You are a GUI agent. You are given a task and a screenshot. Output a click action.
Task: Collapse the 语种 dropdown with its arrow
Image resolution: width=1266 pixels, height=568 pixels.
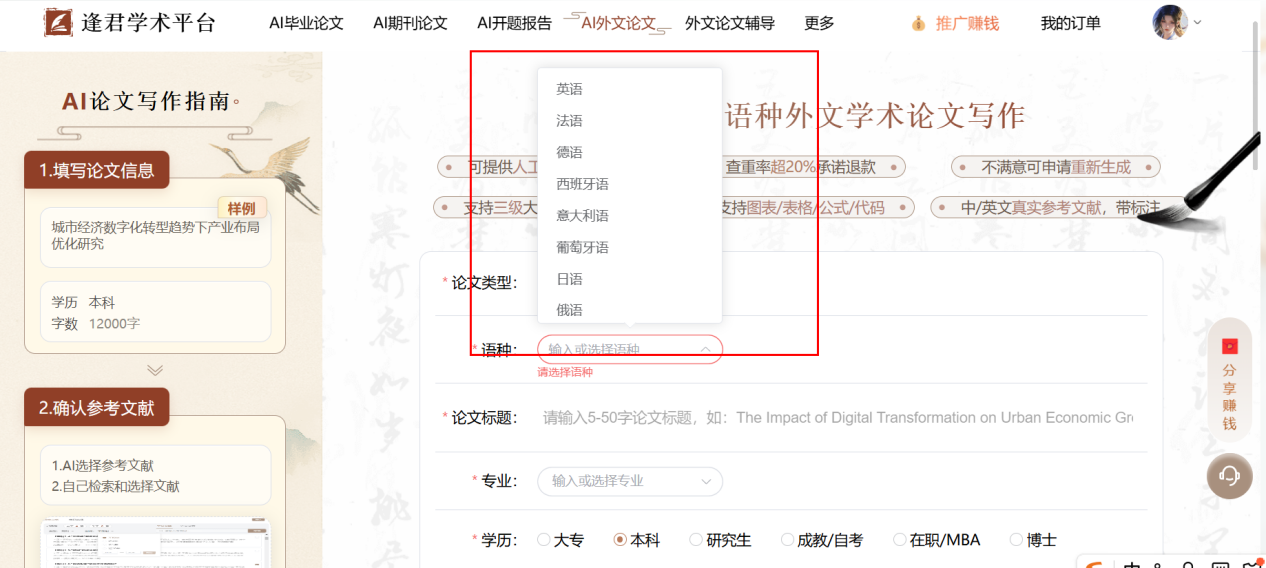705,349
